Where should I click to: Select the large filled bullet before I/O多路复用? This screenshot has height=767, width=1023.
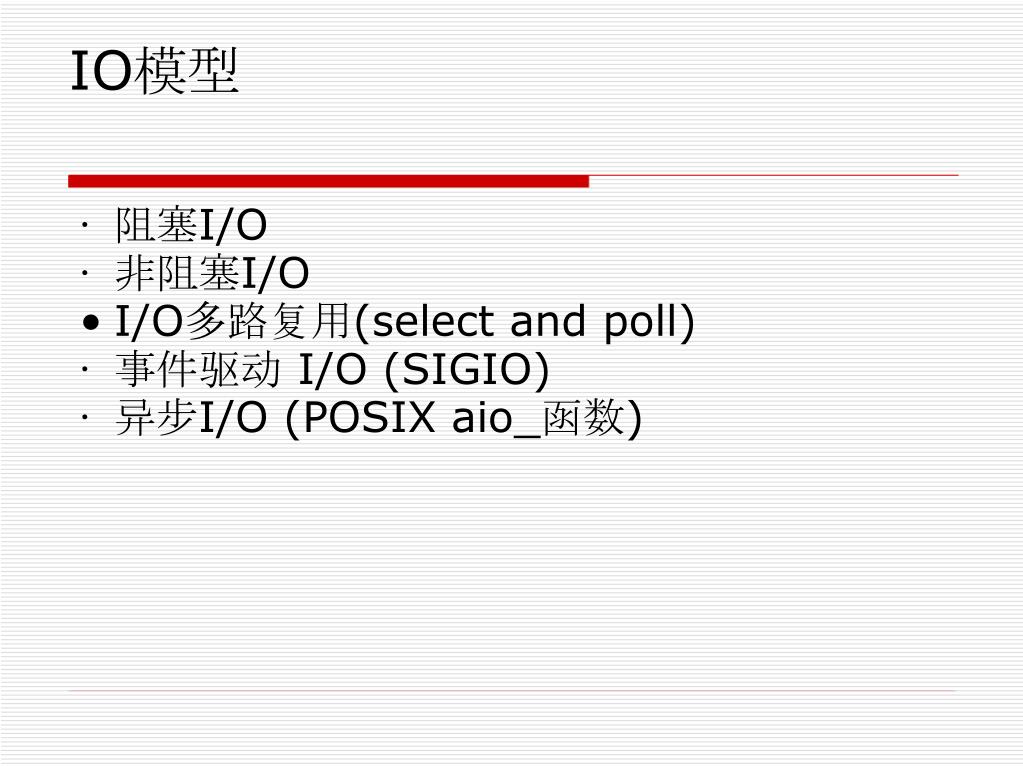point(91,322)
